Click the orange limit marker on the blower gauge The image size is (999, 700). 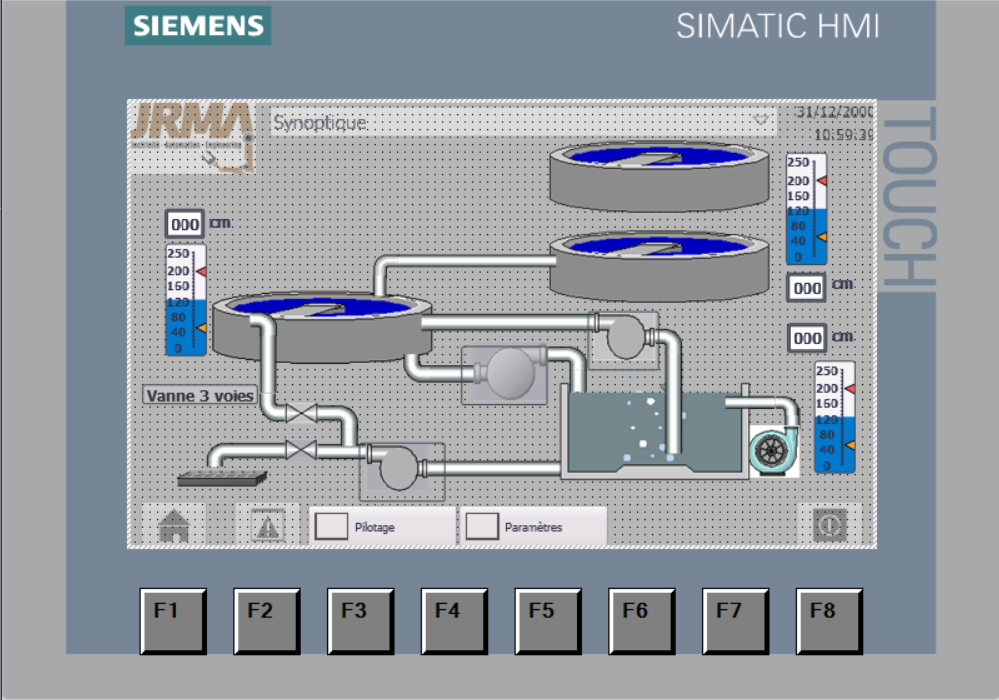[x=850, y=445]
